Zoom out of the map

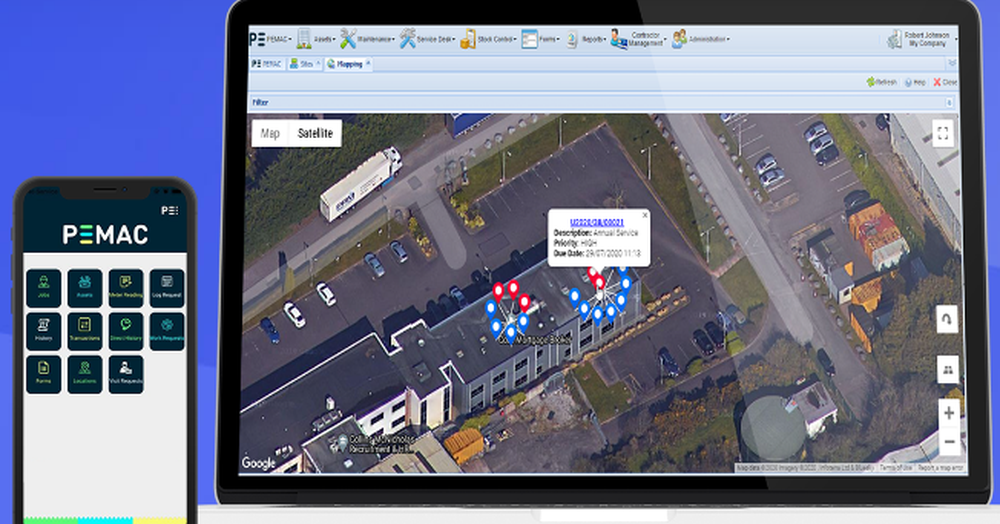coord(949,441)
